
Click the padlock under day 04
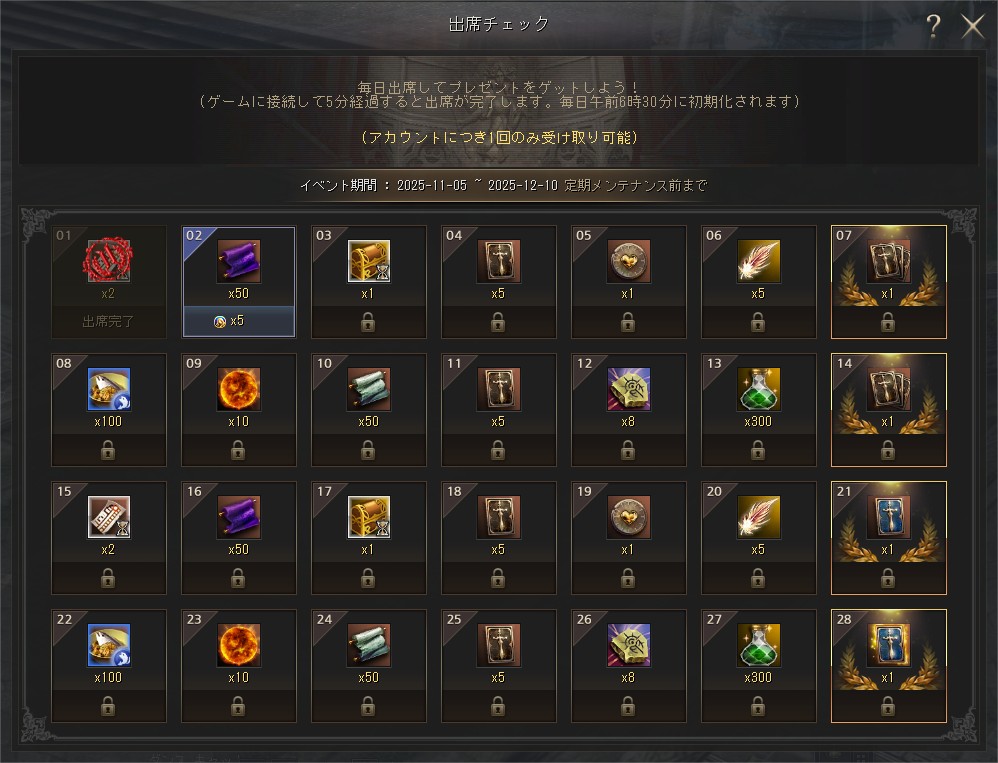(x=498, y=323)
